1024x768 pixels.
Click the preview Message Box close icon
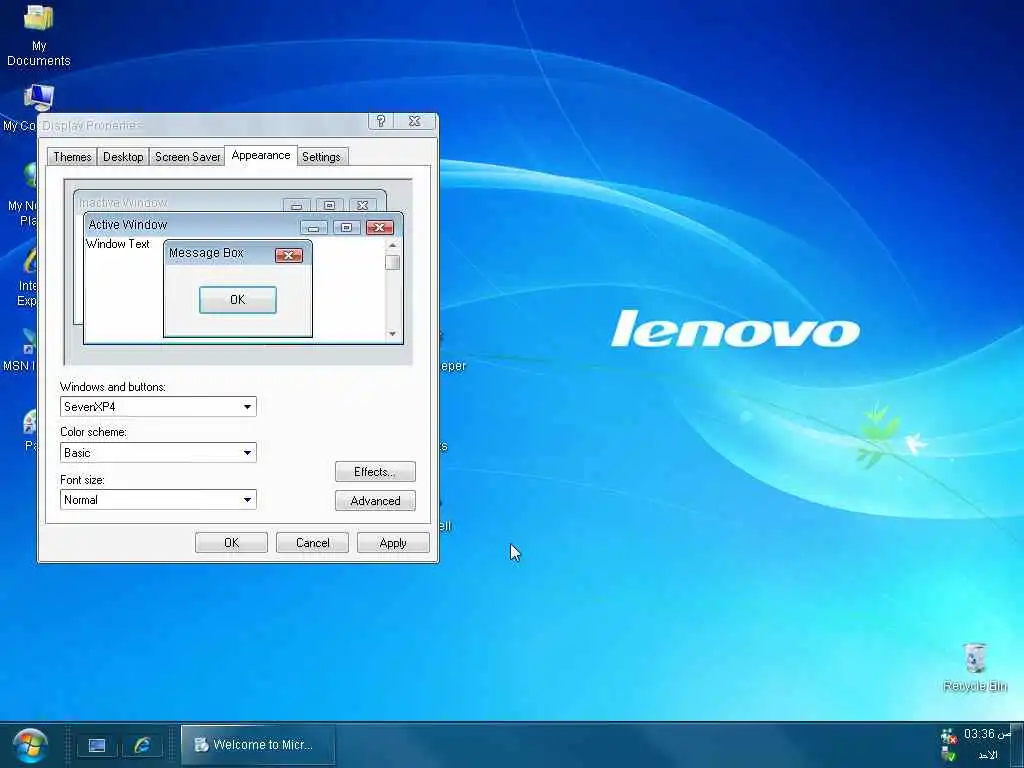(x=289, y=255)
